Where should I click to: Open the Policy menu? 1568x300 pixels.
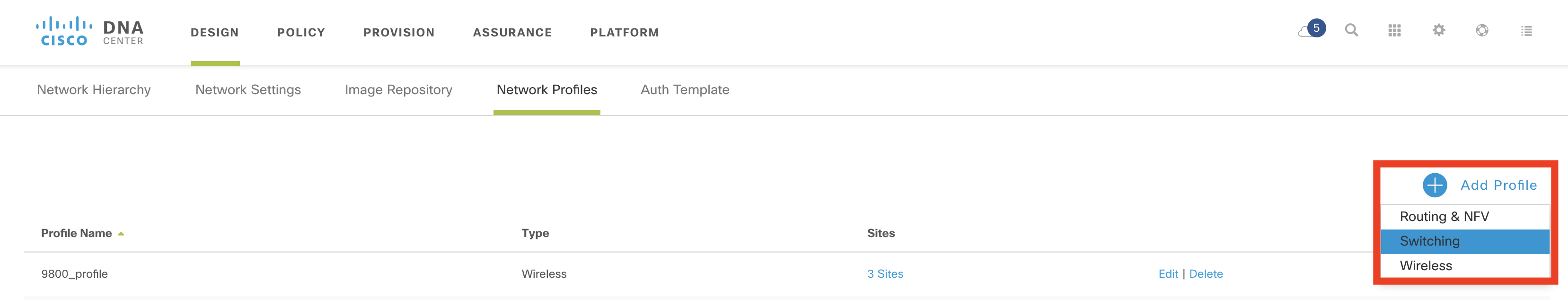click(x=301, y=32)
